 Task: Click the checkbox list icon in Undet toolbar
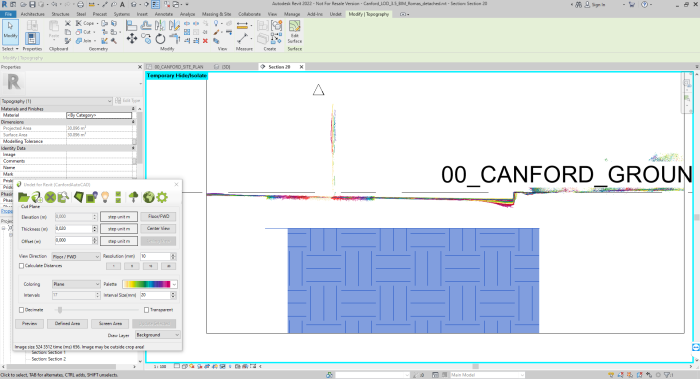(x=118, y=197)
